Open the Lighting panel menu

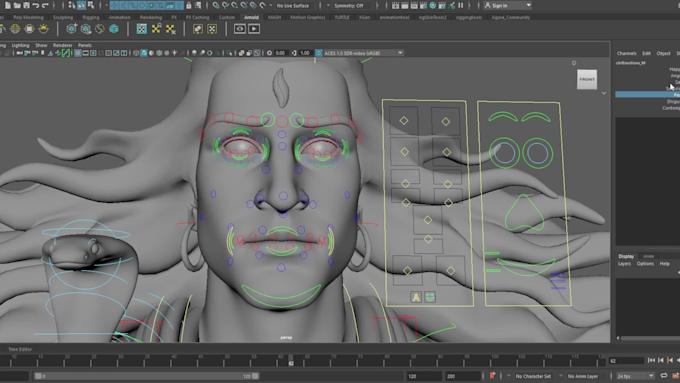point(20,45)
